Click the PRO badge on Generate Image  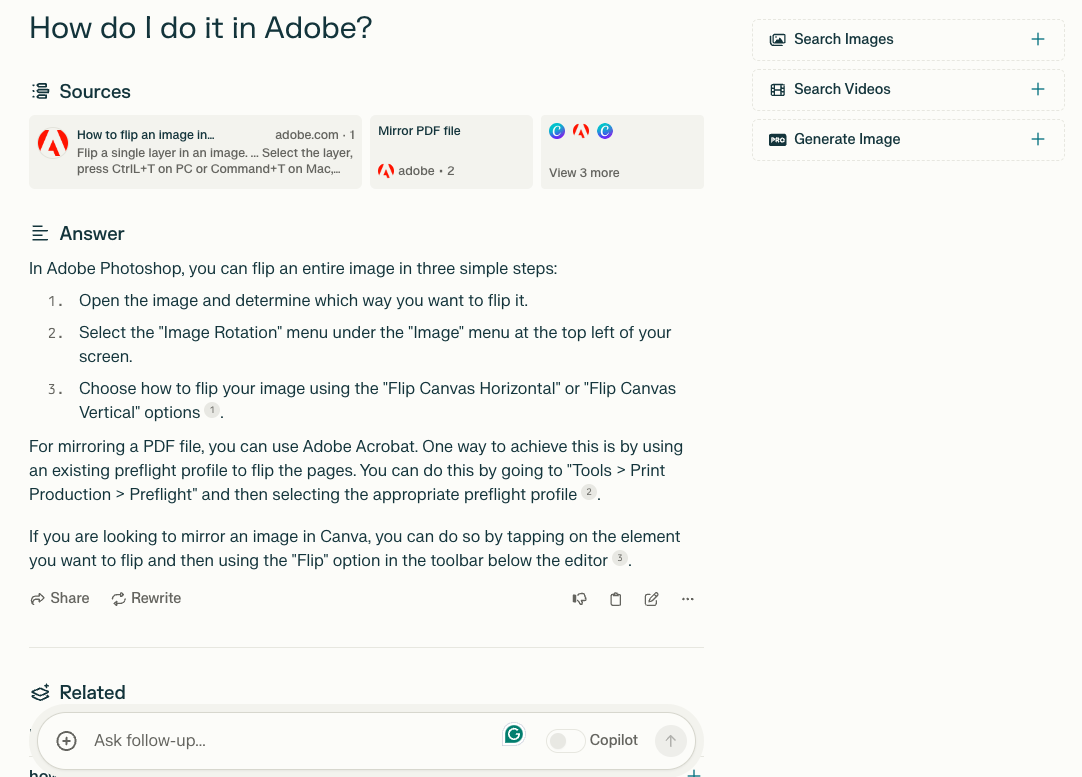(778, 139)
